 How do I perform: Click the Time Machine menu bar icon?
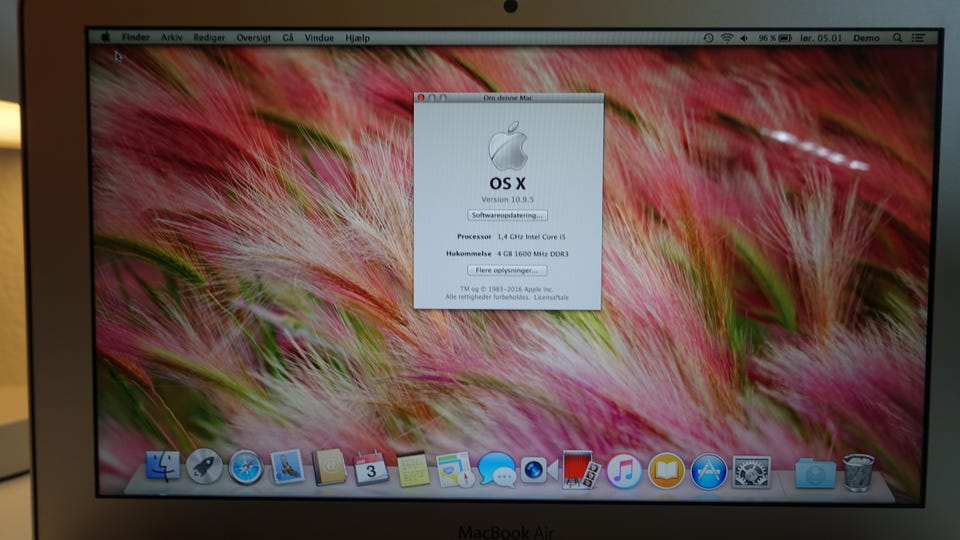pos(708,38)
